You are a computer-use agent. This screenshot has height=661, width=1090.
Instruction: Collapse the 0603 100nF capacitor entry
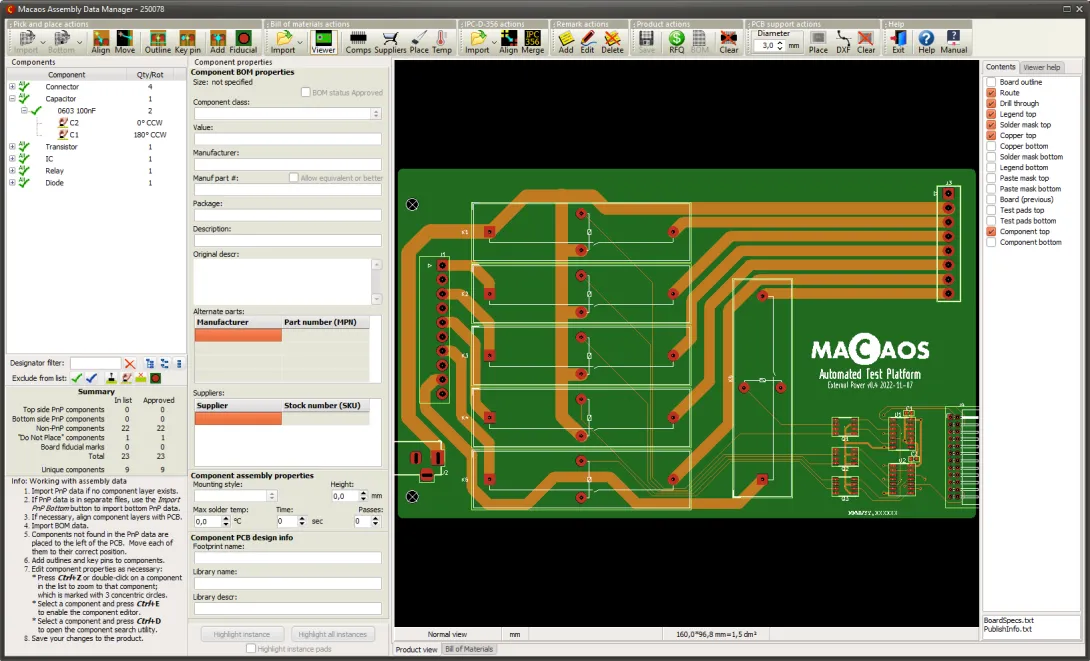click(24, 111)
